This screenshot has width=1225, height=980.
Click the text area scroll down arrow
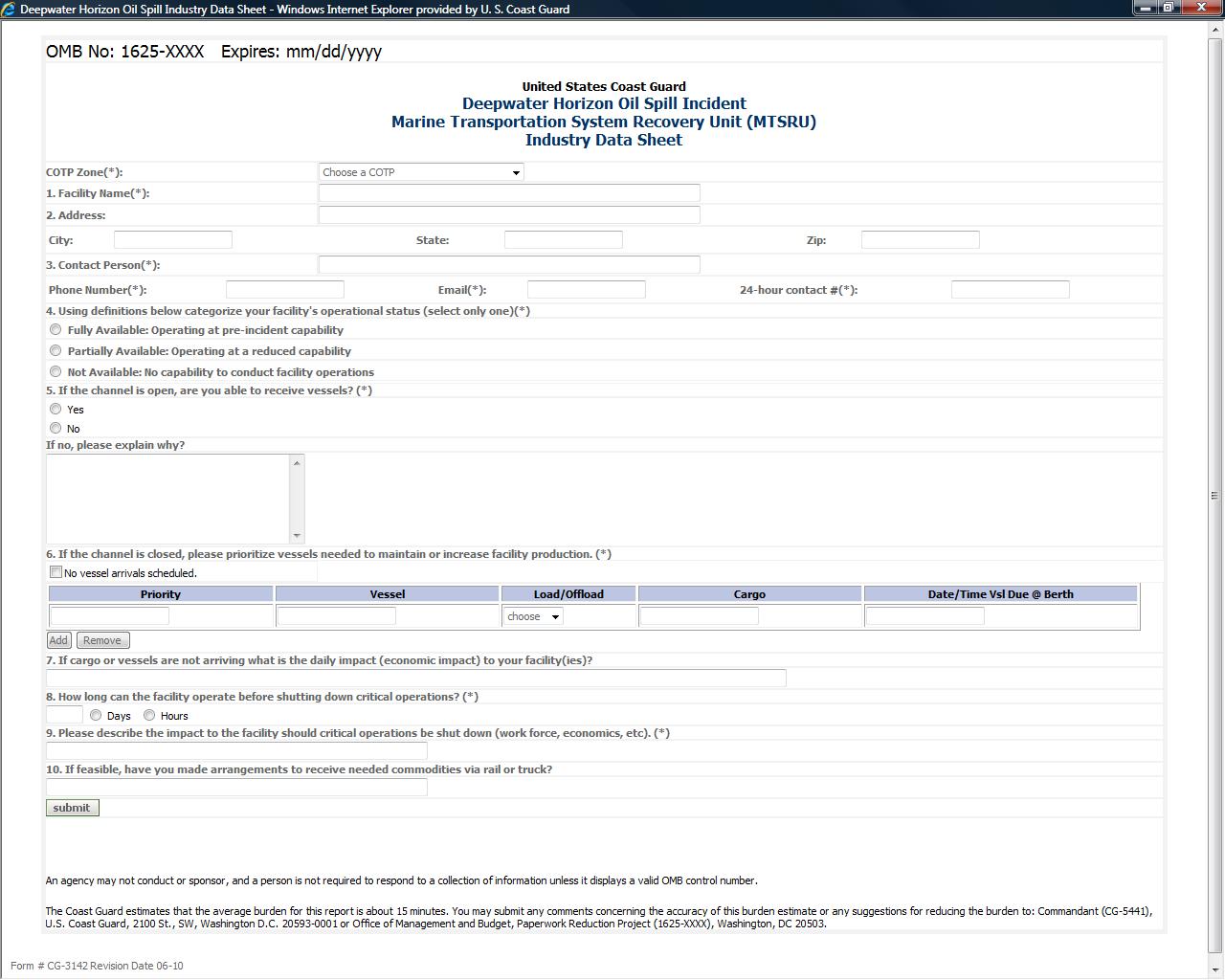(297, 535)
